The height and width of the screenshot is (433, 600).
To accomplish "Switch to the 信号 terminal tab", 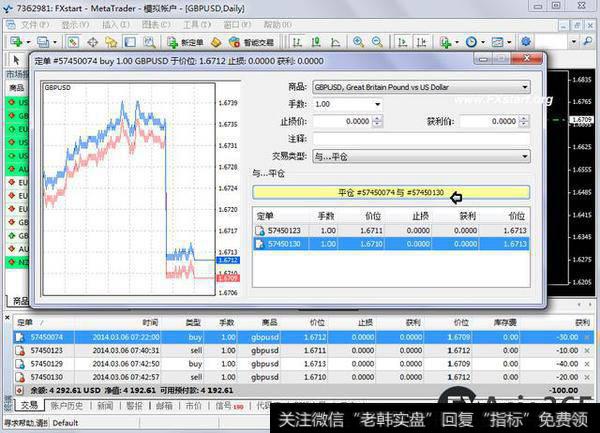I will point(229,405).
